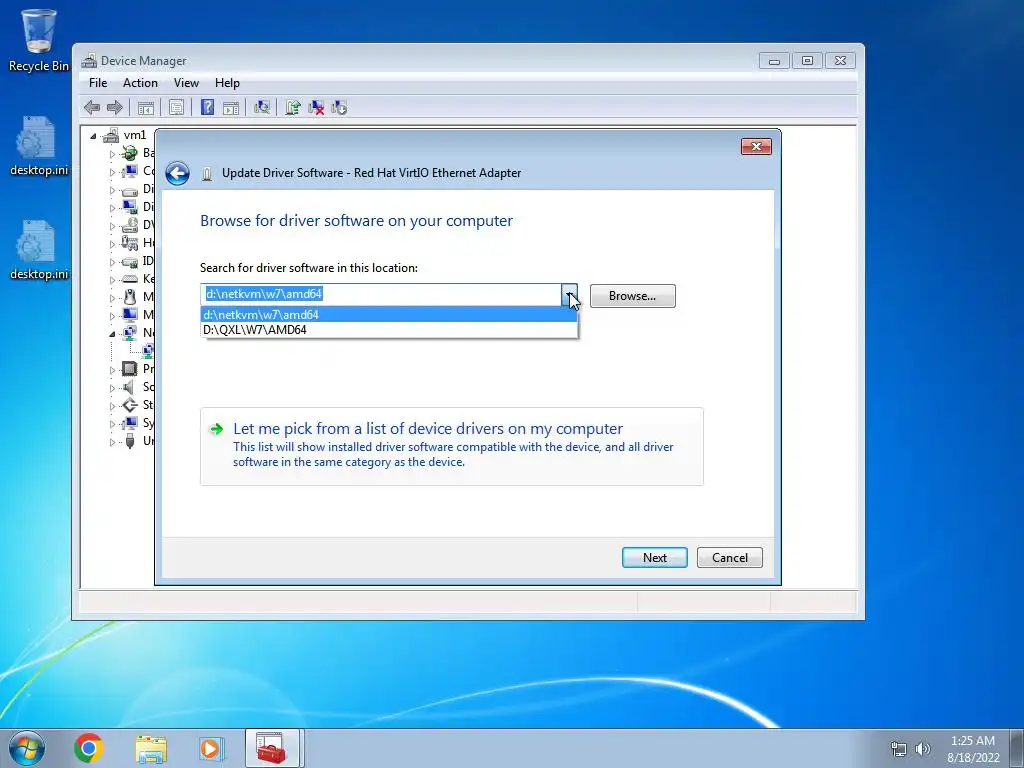Screen dimensions: 1024x768
Task: Click Update Driver Software toolbar icon
Action: tap(293, 108)
